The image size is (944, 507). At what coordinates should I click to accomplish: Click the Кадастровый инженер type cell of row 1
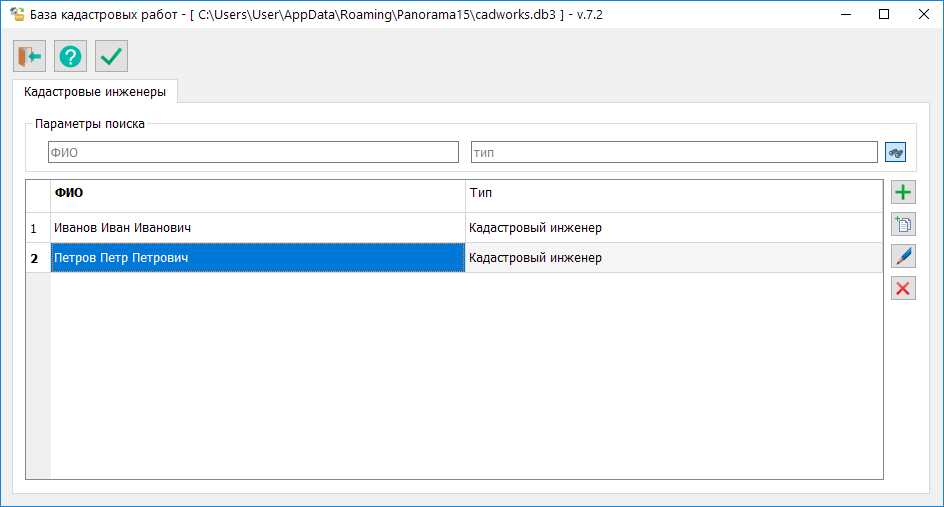point(673,228)
